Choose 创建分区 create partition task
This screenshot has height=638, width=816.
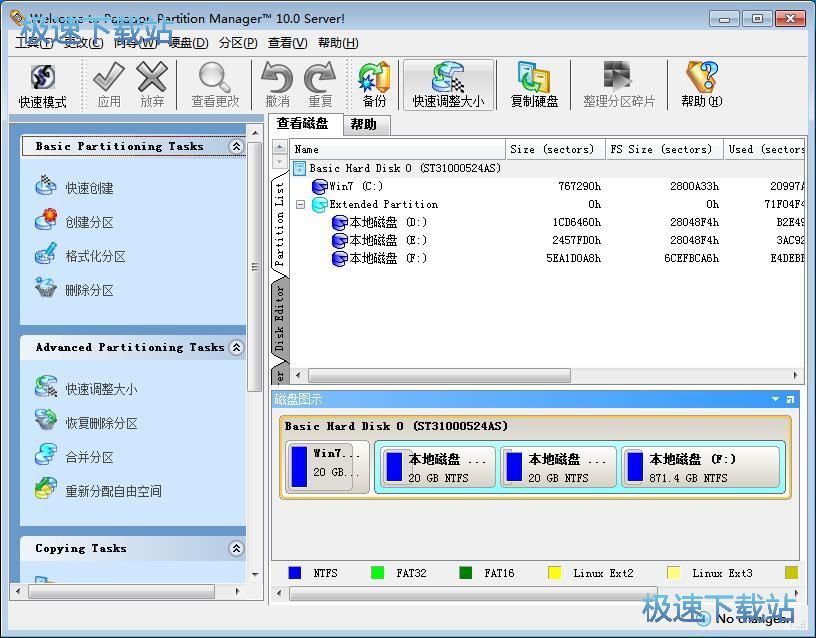(74, 222)
